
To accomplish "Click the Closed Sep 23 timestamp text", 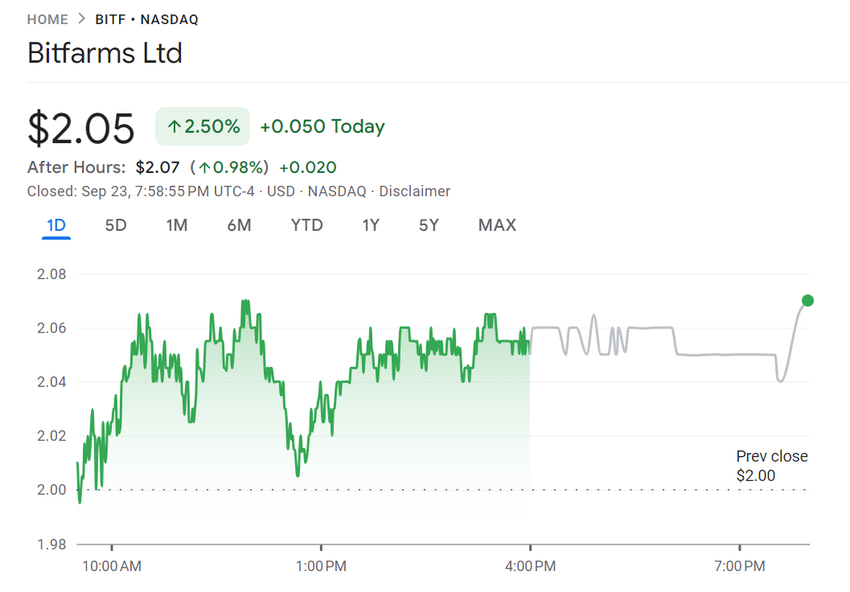I will (x=140, y=191).
